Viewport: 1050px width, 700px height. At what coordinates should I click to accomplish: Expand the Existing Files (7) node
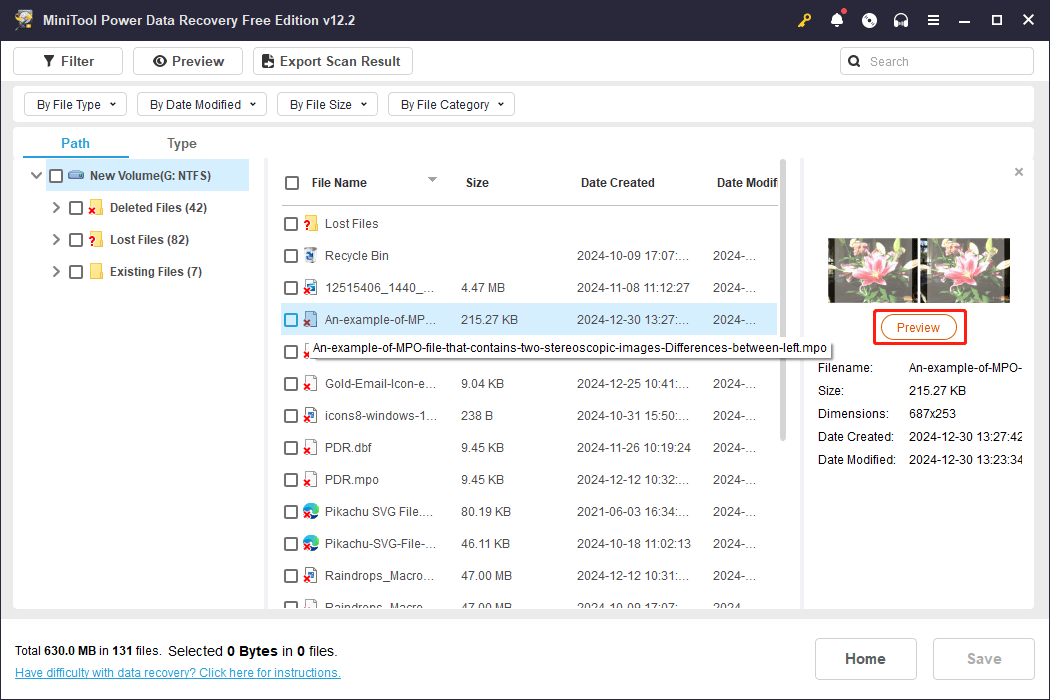tap(56, 271)
